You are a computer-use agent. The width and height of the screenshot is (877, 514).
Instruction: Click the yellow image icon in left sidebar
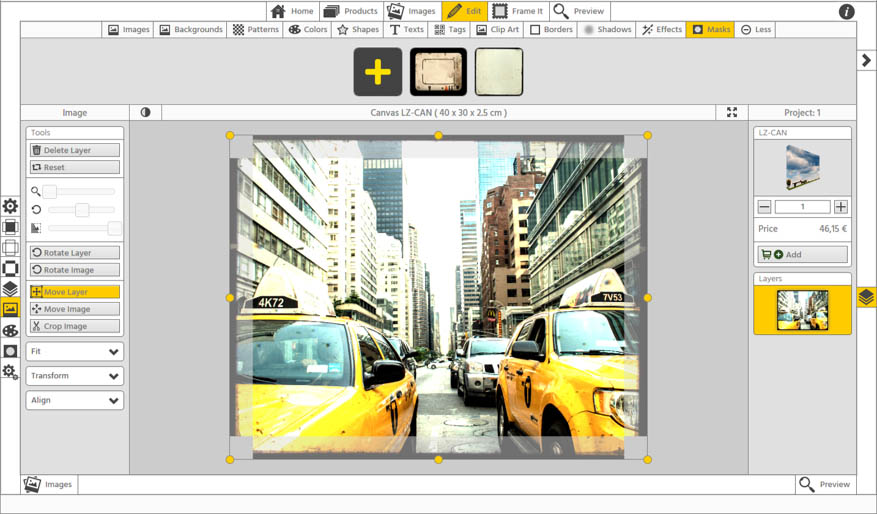[x=10, y=308]
